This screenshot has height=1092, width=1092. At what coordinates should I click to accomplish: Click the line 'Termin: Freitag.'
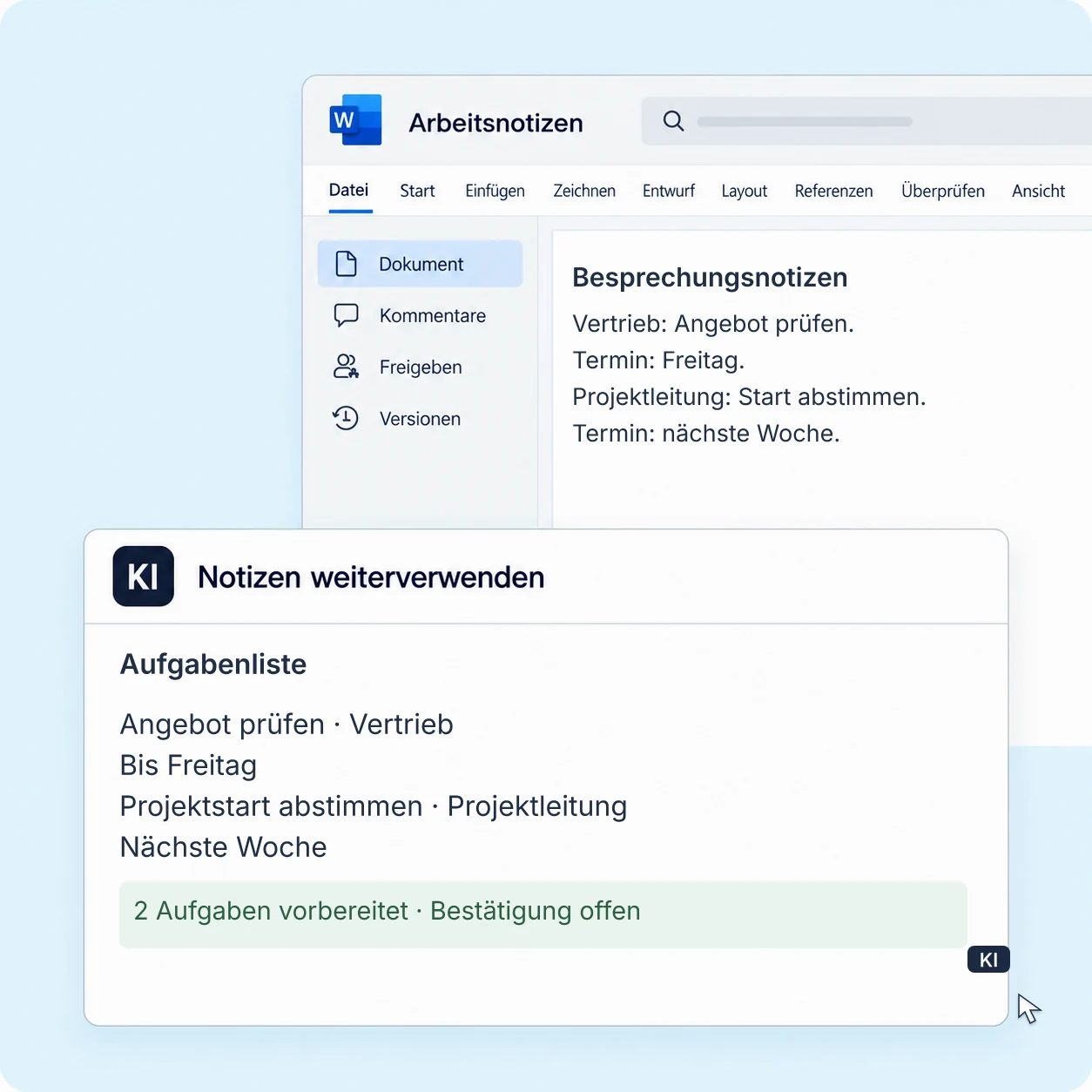[x=658, y=361]
